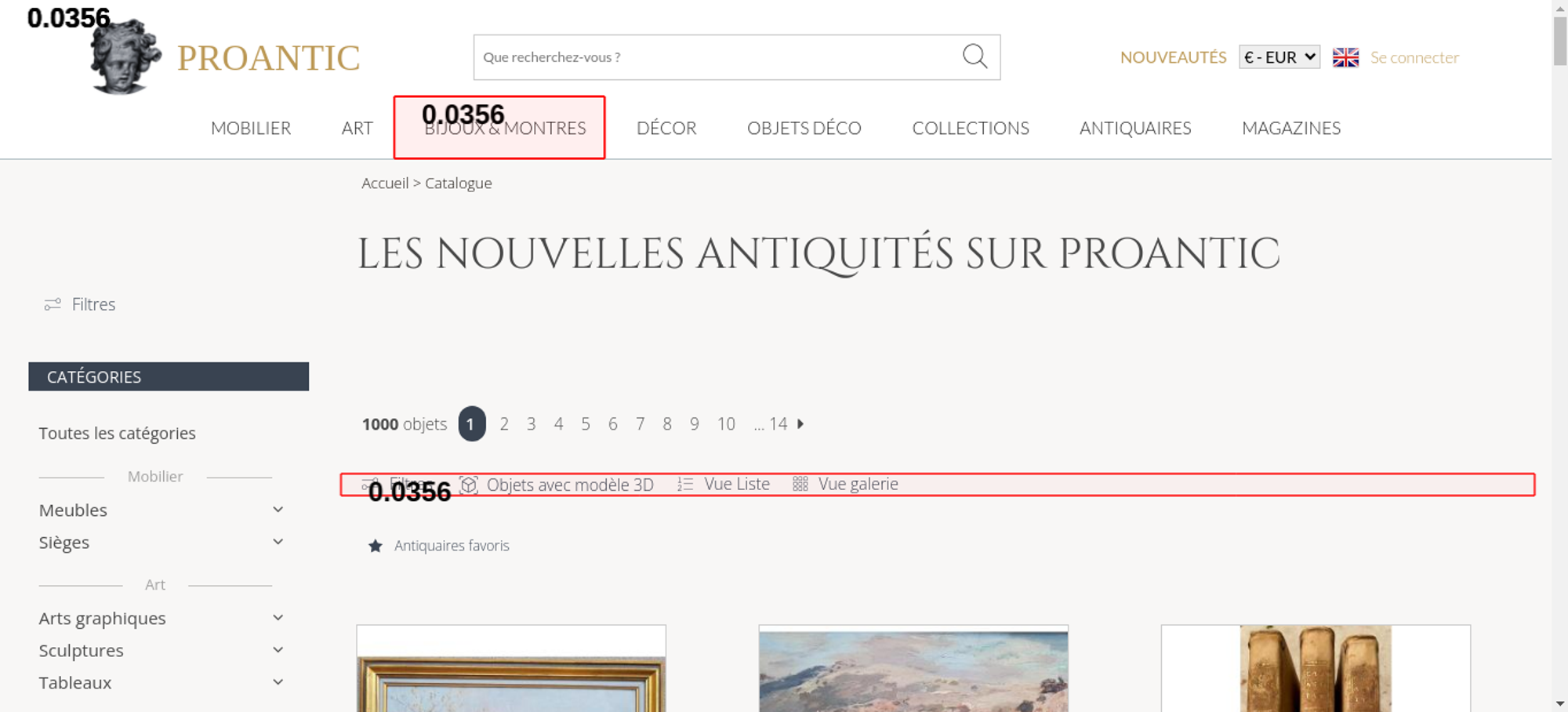Click the scrollbar down arrow

pyautogui.click(x=1560, y=704)
